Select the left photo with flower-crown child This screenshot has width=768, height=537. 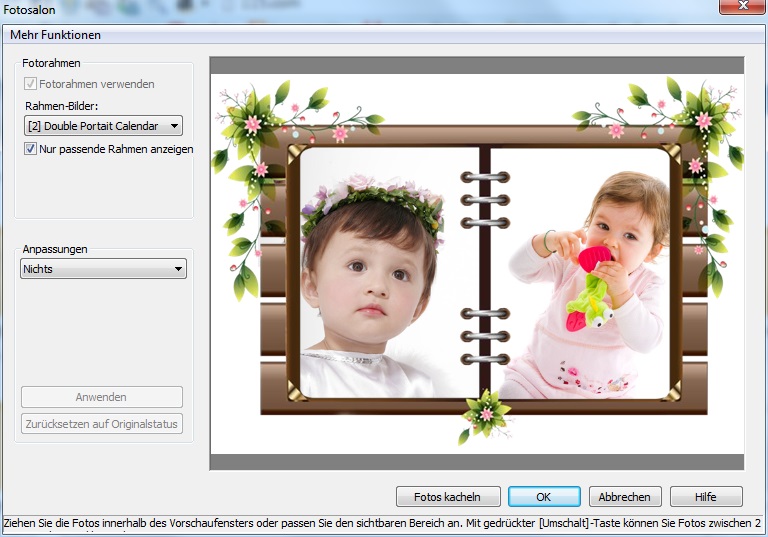coord(389,272)
